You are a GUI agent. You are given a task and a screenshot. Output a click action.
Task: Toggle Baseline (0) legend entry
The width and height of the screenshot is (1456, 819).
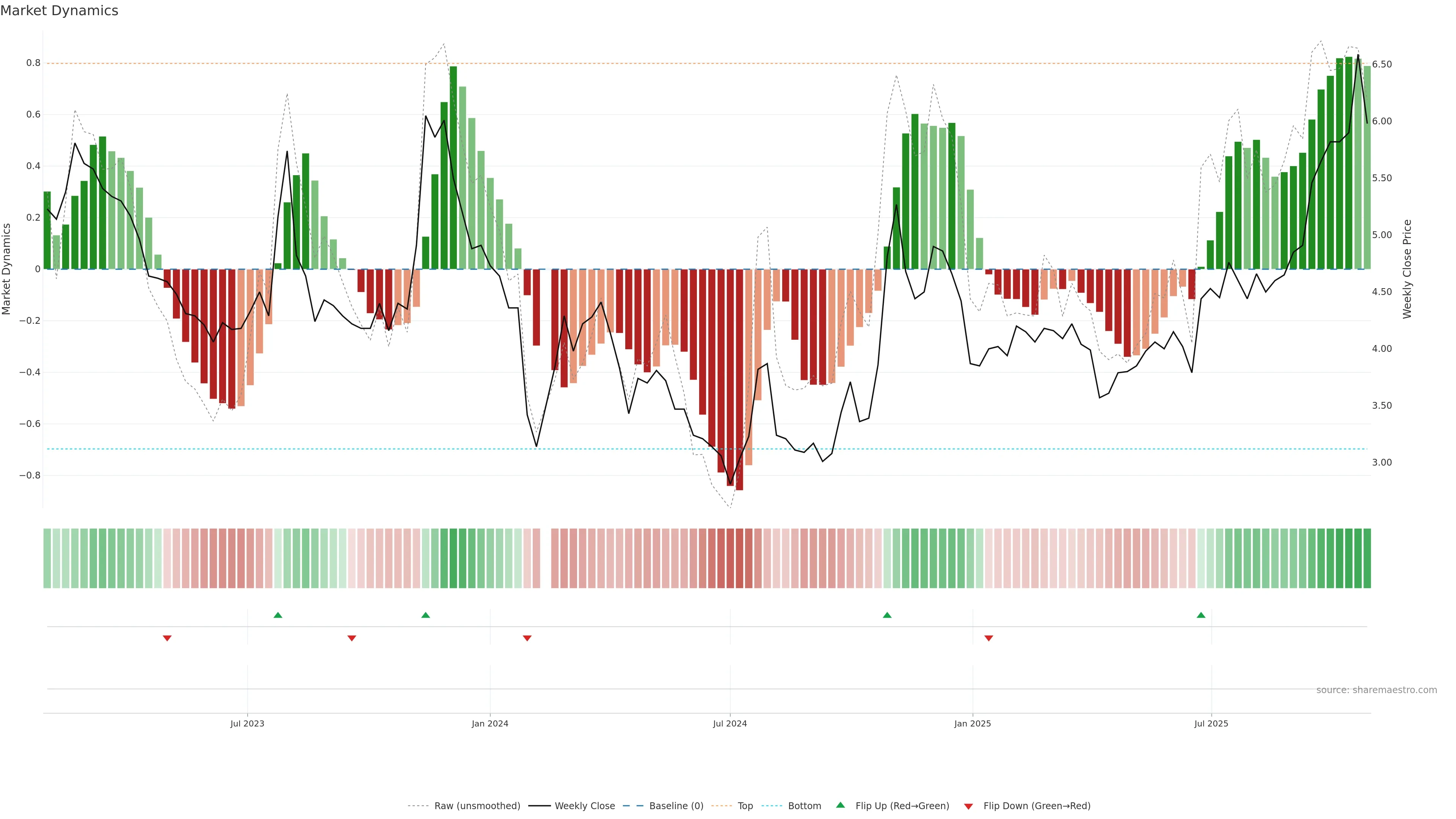tap(676, 806)
